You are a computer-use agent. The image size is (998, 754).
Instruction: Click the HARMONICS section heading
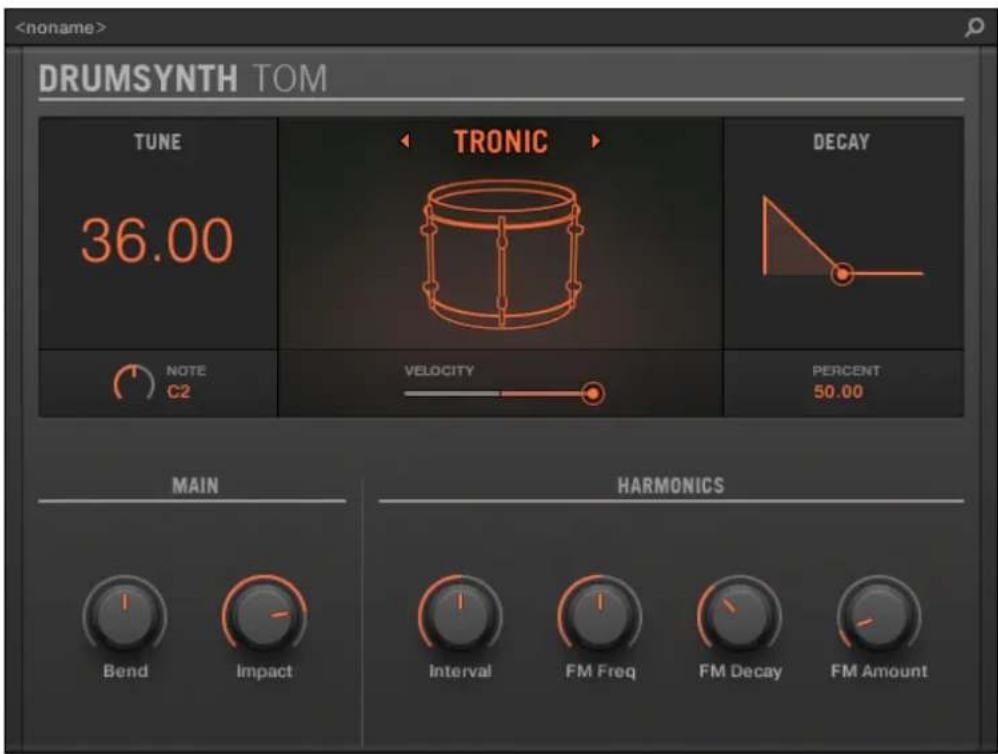[x=671, y=486]
